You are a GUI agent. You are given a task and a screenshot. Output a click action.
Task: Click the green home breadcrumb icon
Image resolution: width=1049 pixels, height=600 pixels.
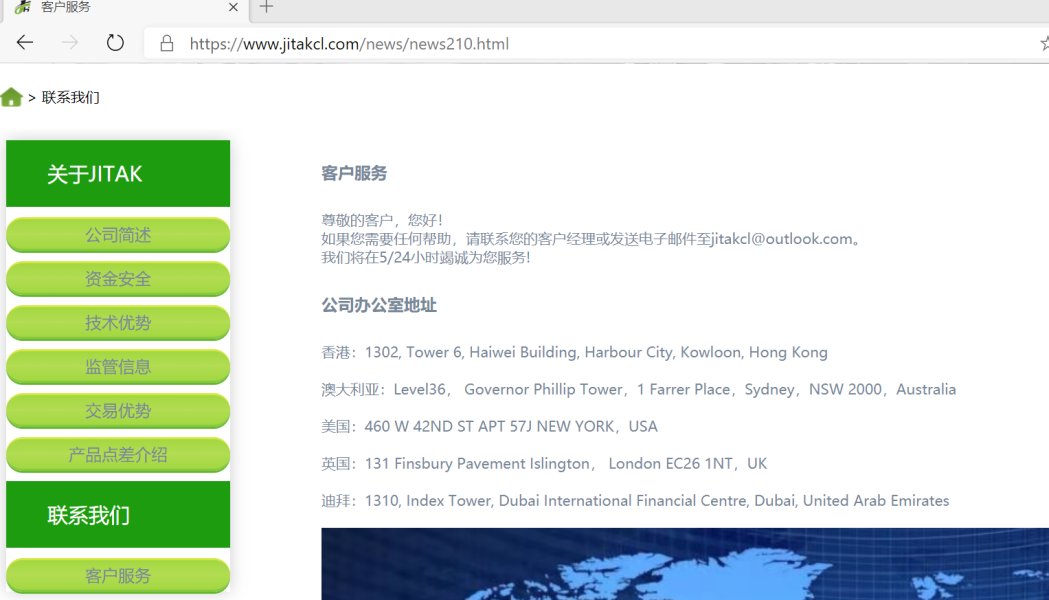click(x=11, y=98)
